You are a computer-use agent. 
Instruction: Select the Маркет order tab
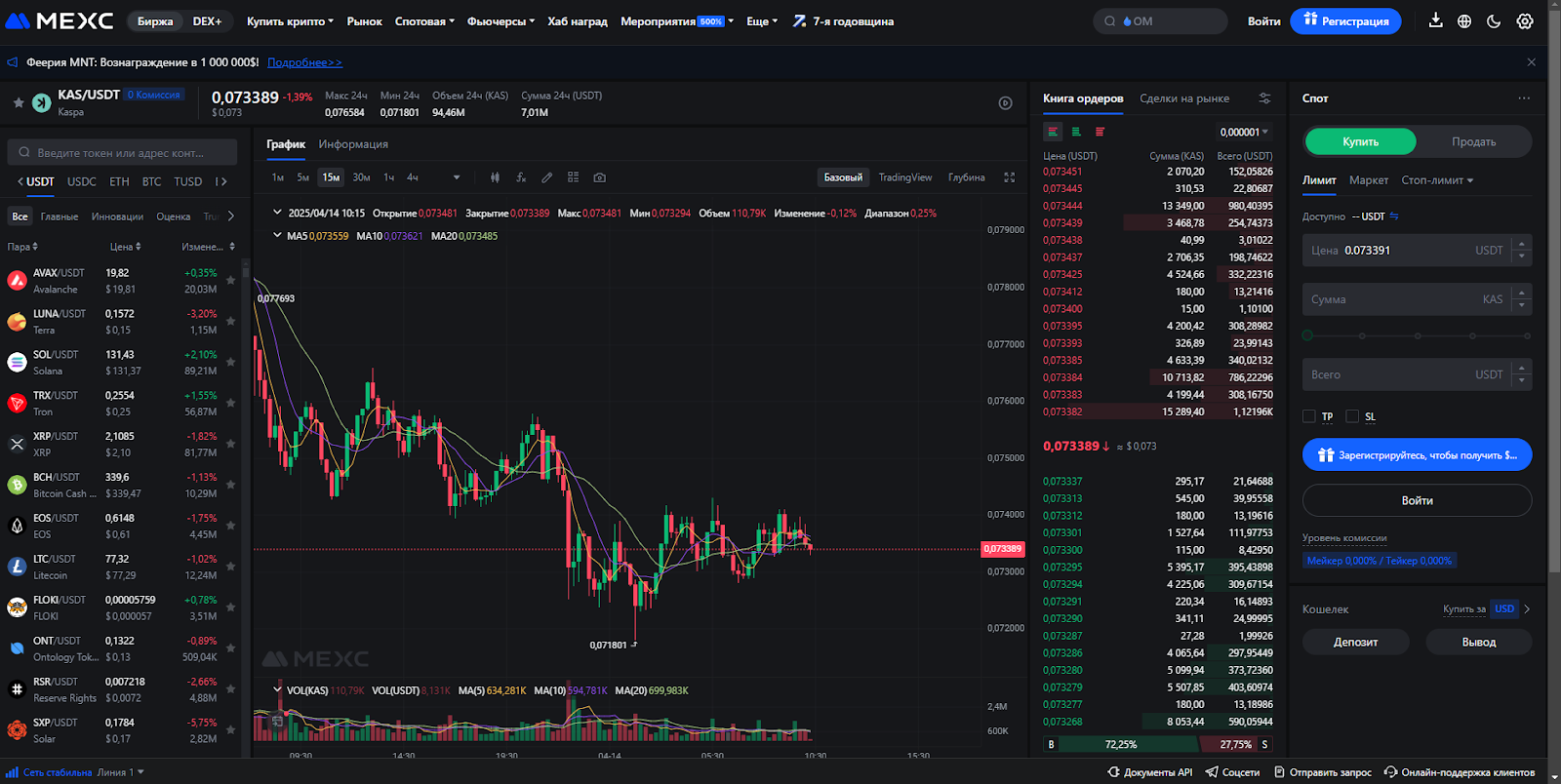(x=1369, y=180)
